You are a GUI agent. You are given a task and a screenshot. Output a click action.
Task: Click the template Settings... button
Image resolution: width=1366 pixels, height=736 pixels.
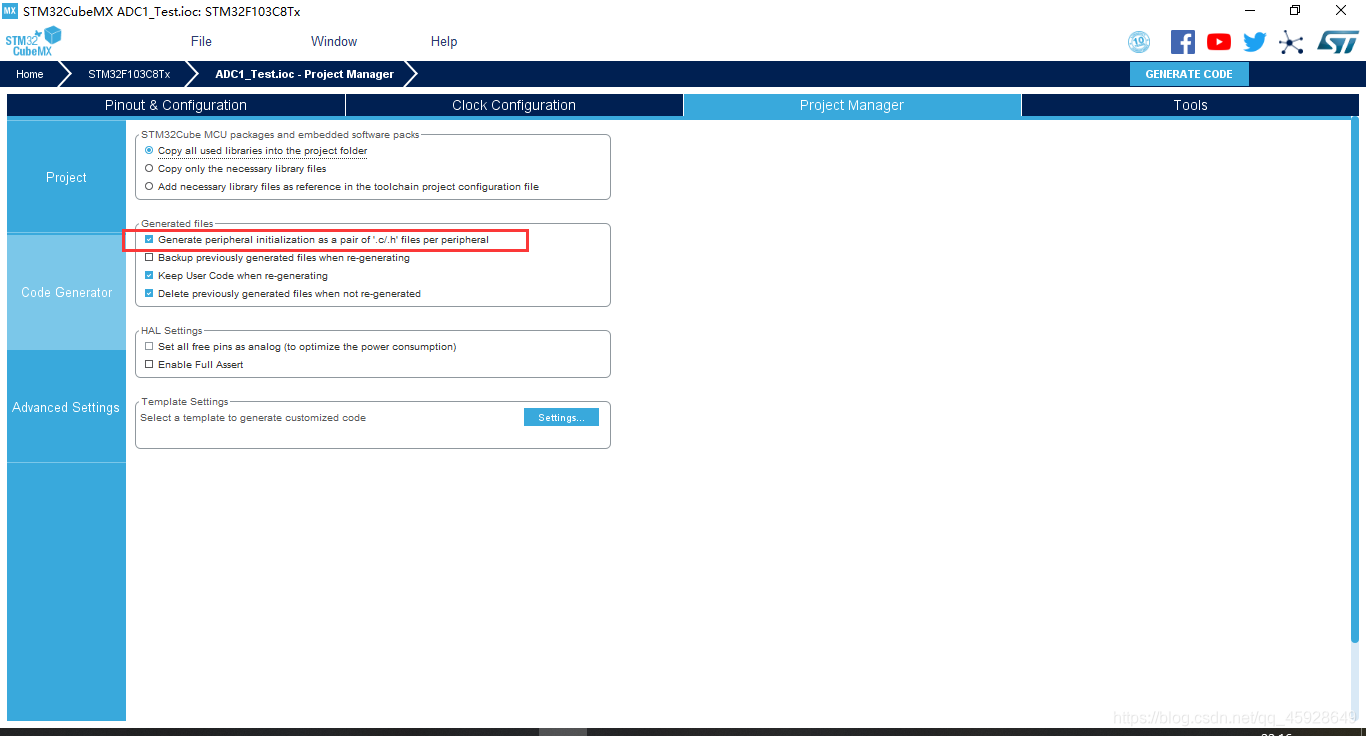tap(561, 417)
